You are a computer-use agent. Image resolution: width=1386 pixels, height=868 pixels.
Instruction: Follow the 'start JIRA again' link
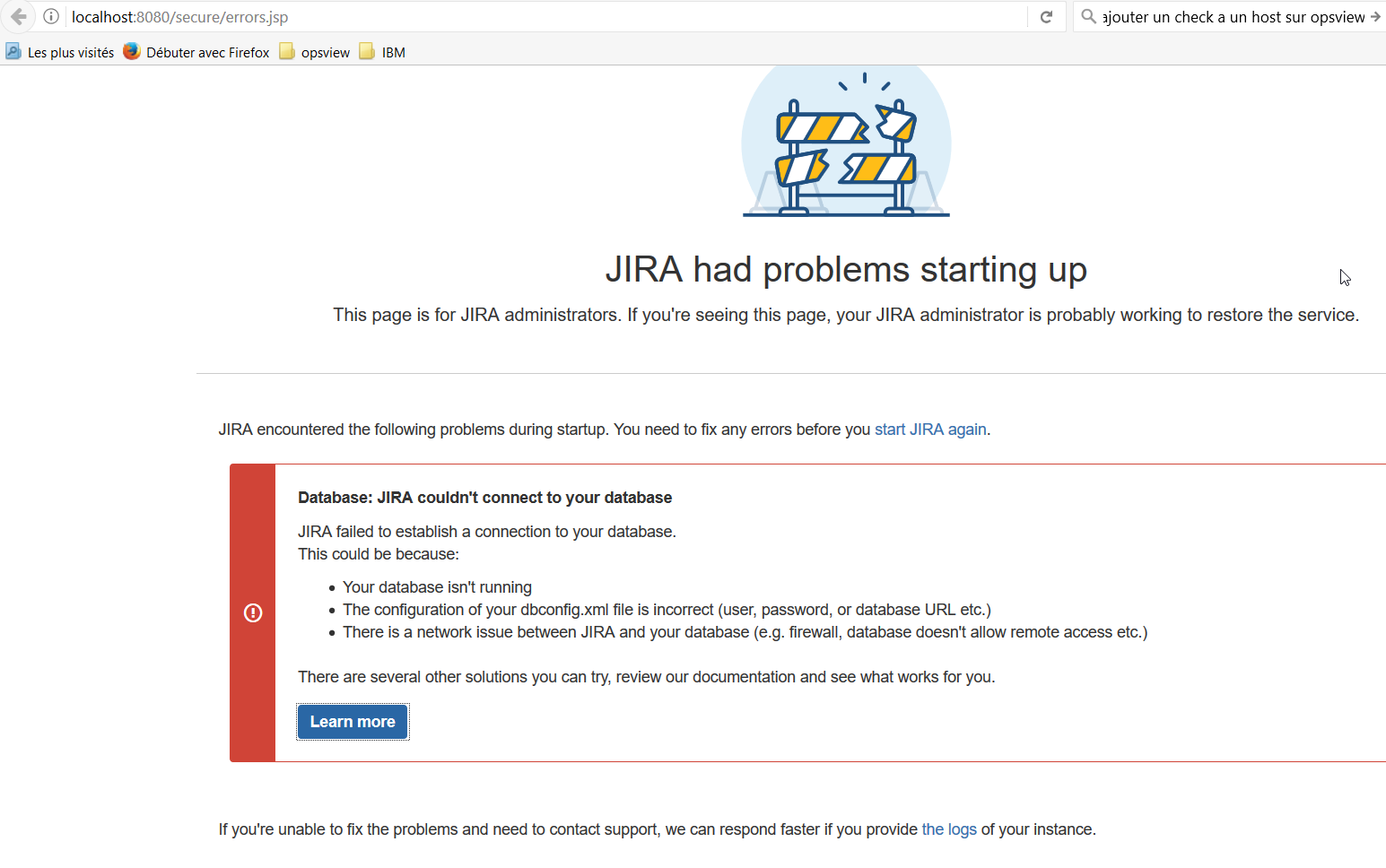(930, 430)
